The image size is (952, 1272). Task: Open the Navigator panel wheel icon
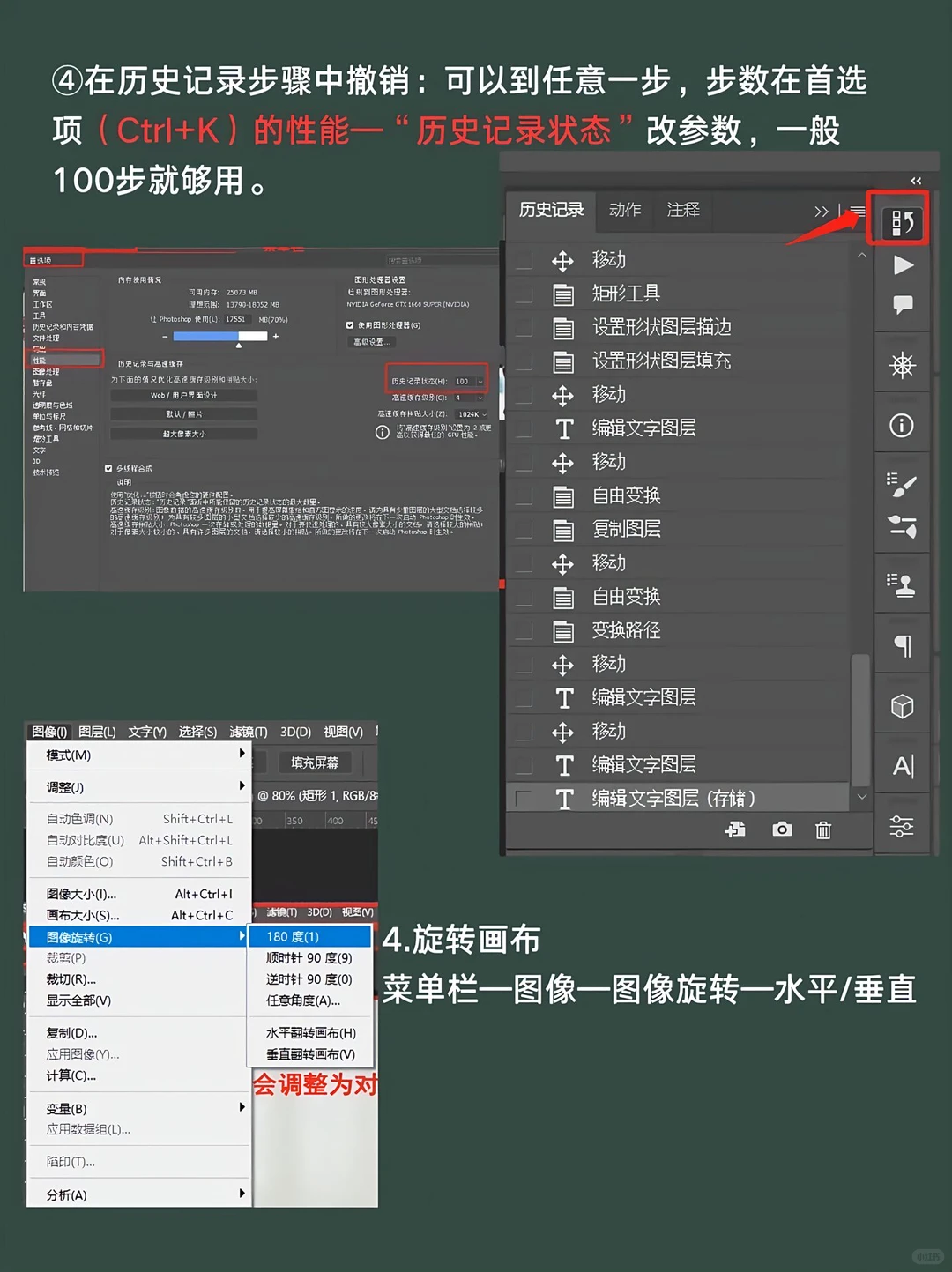tap(901, 364)
